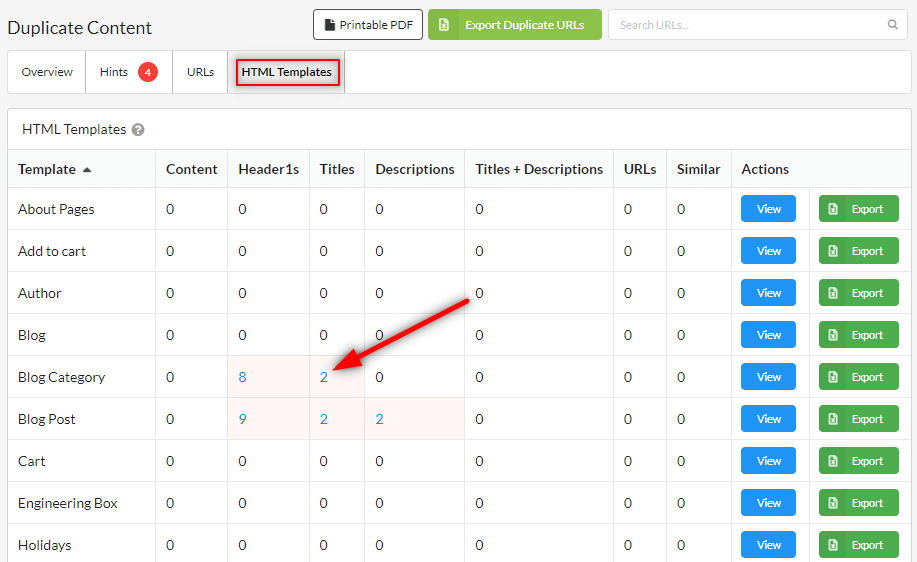The width and height of the screenshot is (917, 562).
Task: Open Blog Post duplicate Descriptions count 2
Action: pos(379,419)
